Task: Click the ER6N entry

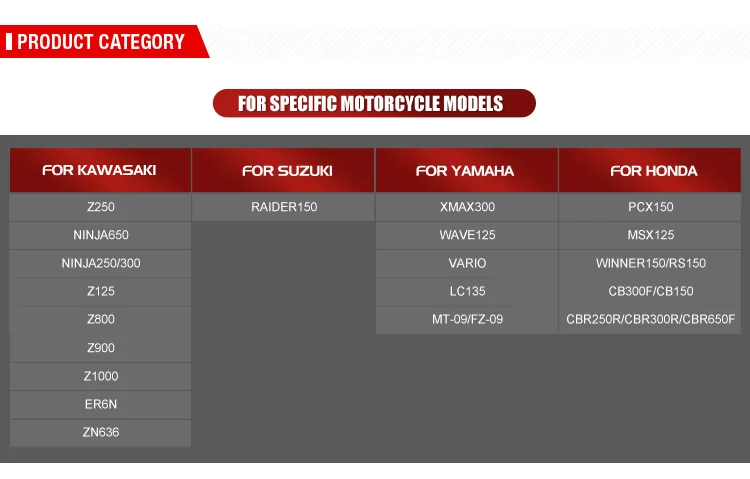Action: coord(100,404)
